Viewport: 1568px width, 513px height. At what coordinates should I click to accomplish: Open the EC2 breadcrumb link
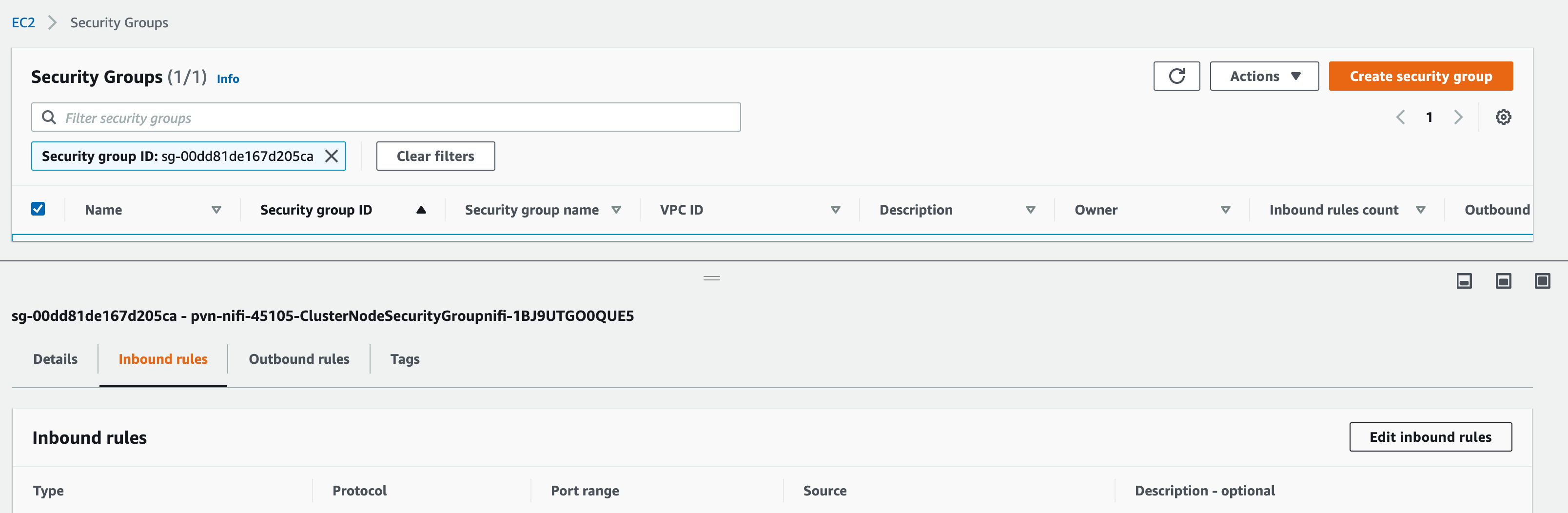click(23, 22)
